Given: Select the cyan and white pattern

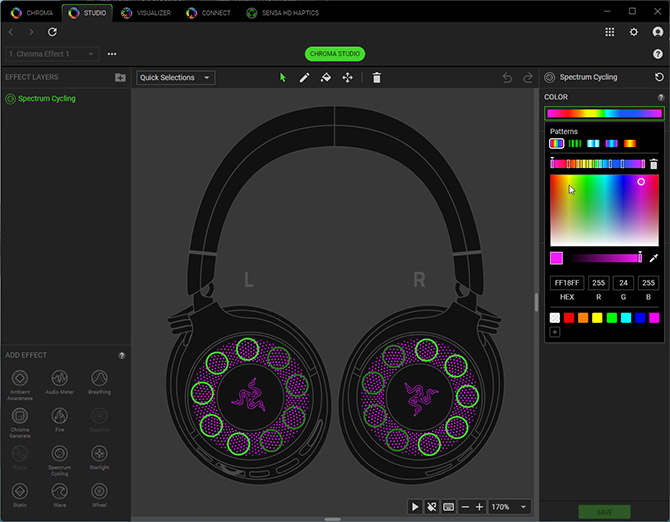Looking at the screenshot, I should pyautogui.click(x=593, y=144).
